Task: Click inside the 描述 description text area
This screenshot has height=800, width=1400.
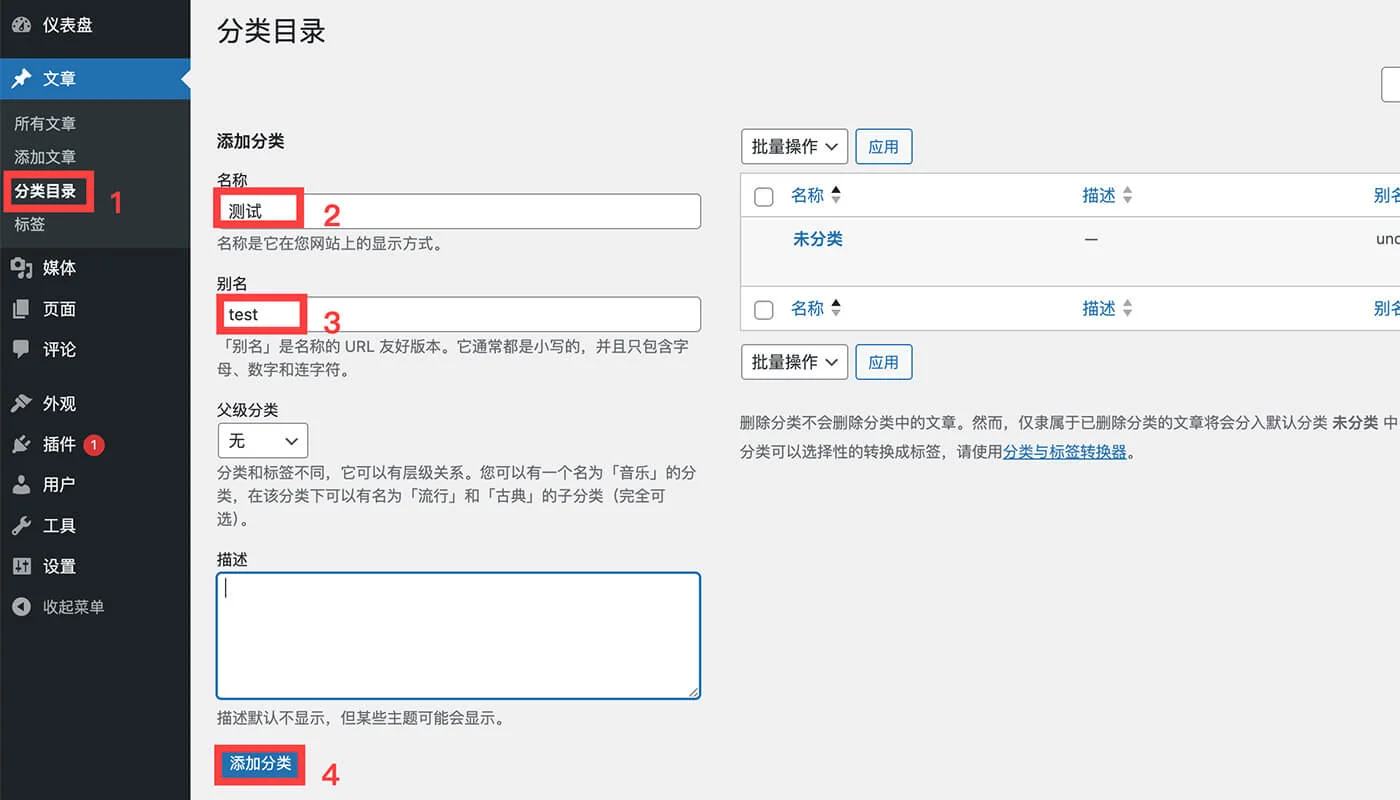Action: coord(457,630)
